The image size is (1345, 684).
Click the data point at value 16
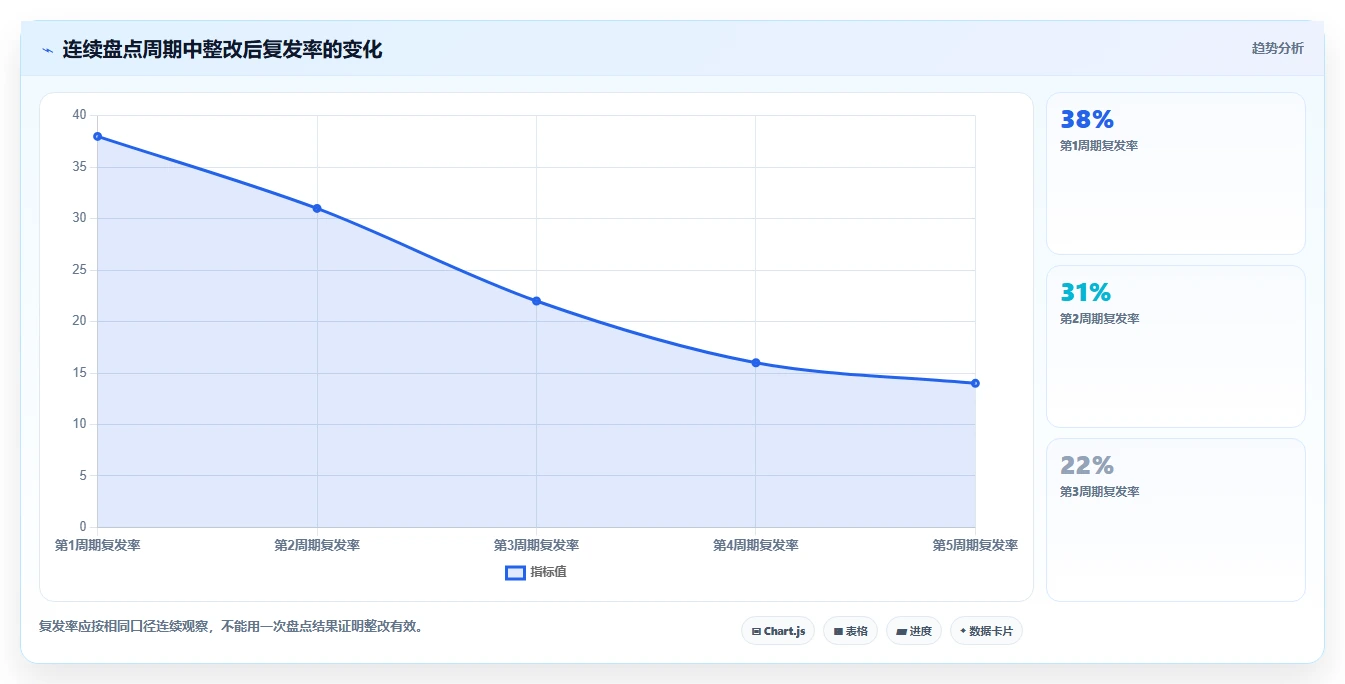(x=756, y=363)
